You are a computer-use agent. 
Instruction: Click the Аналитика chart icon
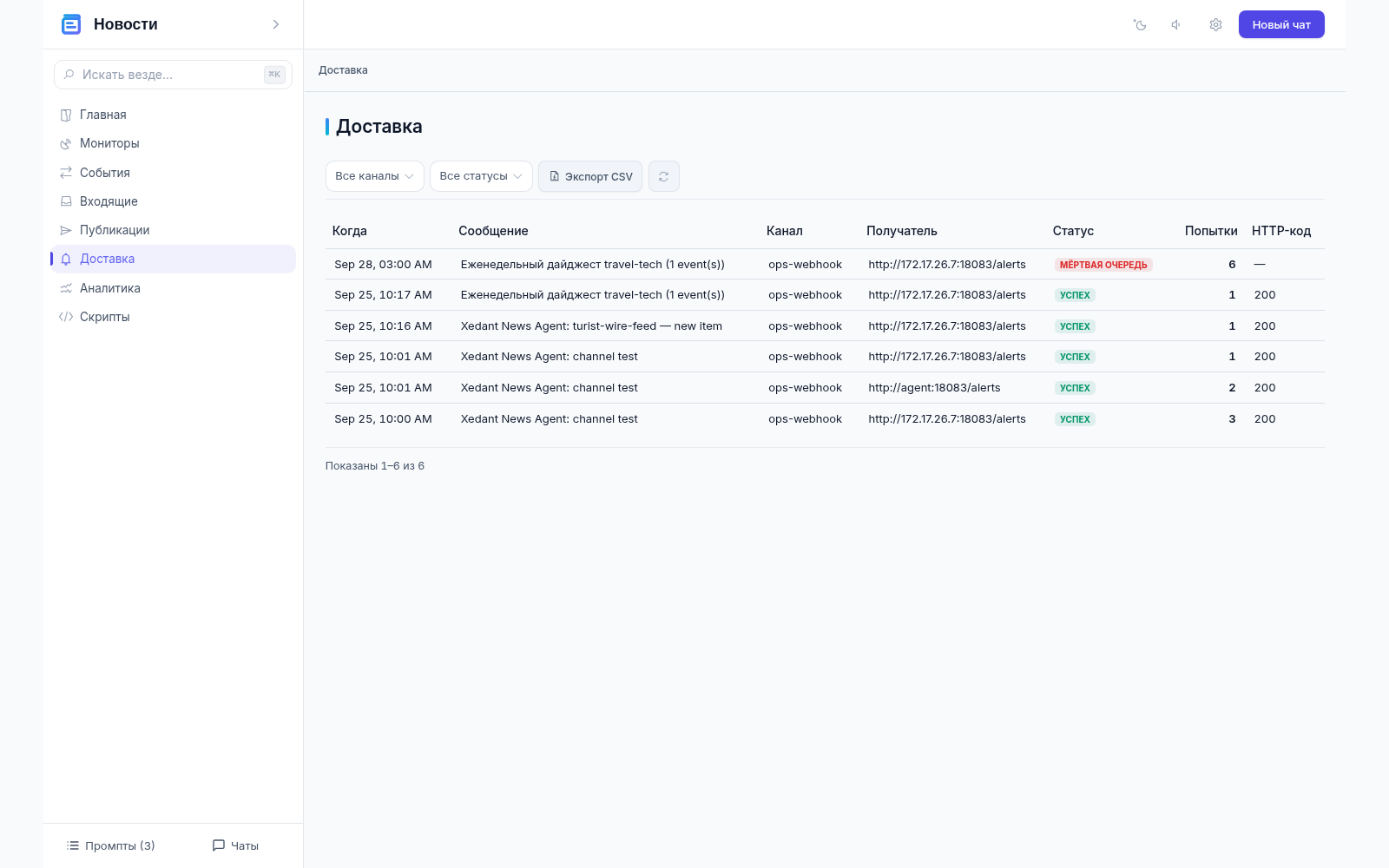[66, 288]
